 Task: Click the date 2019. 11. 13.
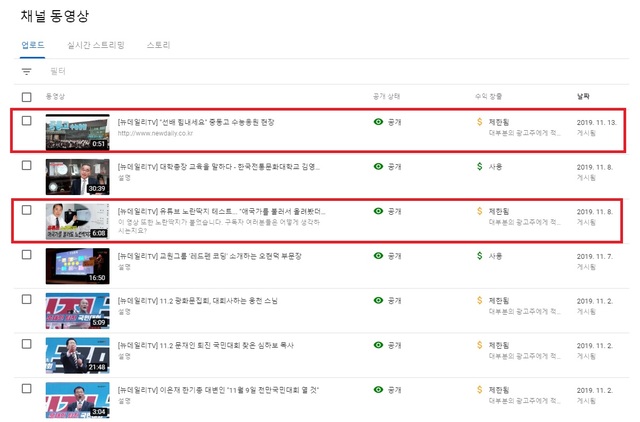[597, 122]
